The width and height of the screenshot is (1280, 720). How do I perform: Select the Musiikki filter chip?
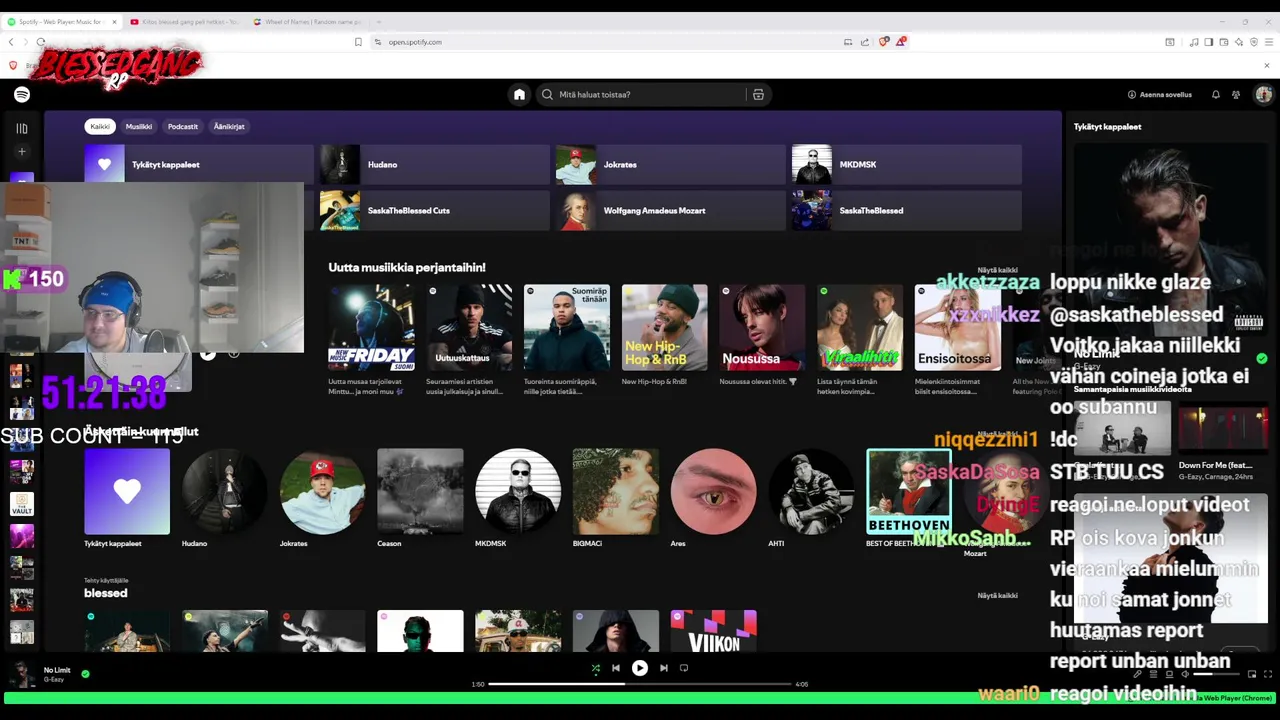[x=139, y=126]
